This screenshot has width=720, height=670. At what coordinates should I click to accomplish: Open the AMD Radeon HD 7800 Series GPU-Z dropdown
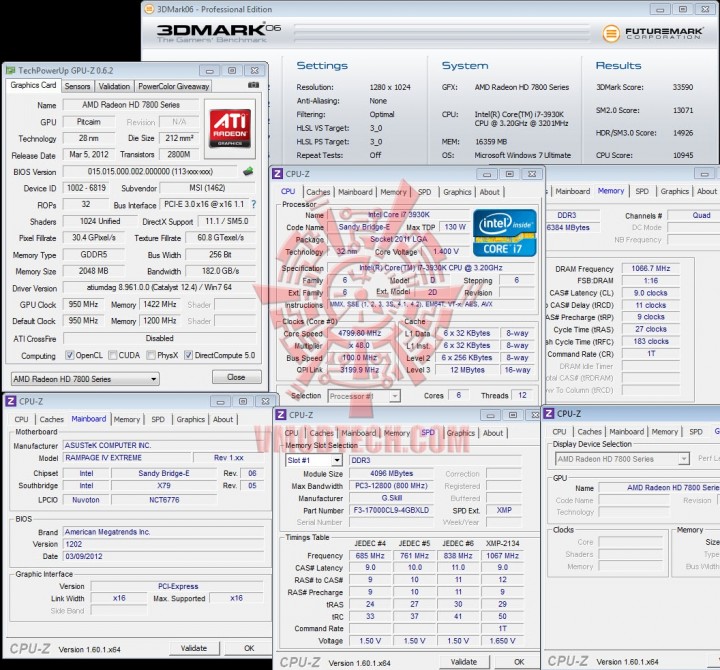(x=85, y=379)
